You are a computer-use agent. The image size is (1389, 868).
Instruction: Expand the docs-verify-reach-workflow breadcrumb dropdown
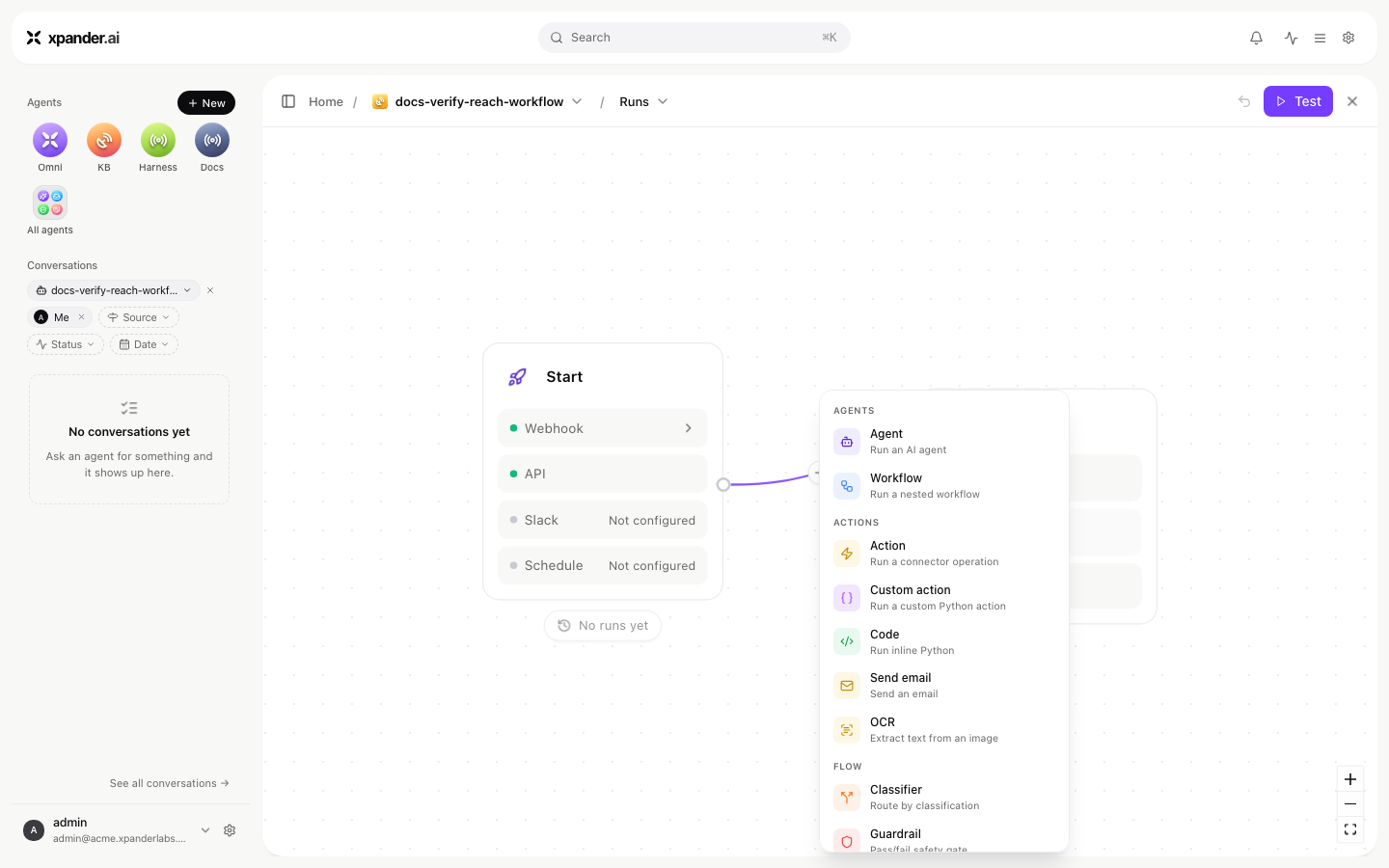(x=577, y=101)
